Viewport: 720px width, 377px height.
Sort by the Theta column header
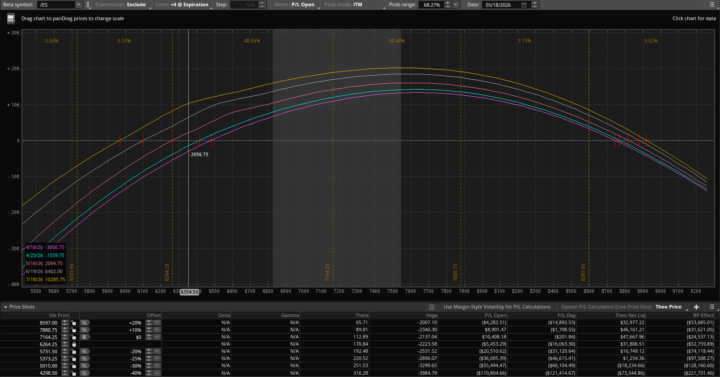tap(362, 315)
